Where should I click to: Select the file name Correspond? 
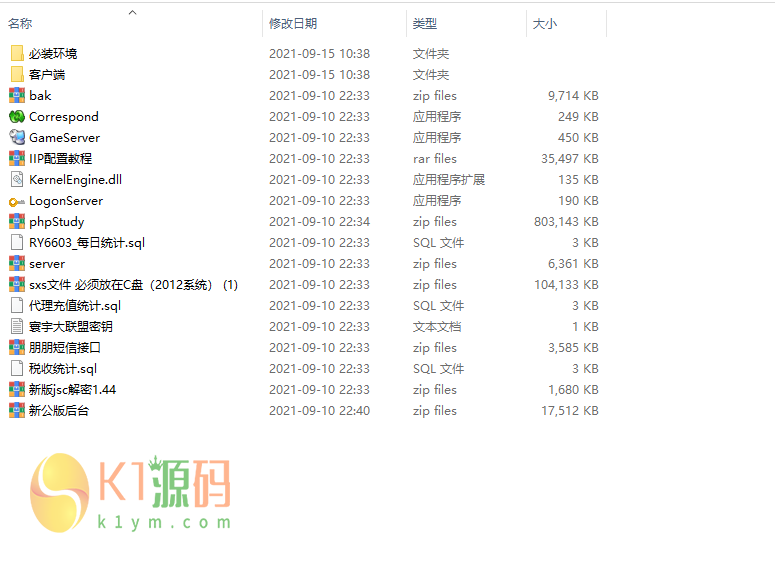click(64, 117)
